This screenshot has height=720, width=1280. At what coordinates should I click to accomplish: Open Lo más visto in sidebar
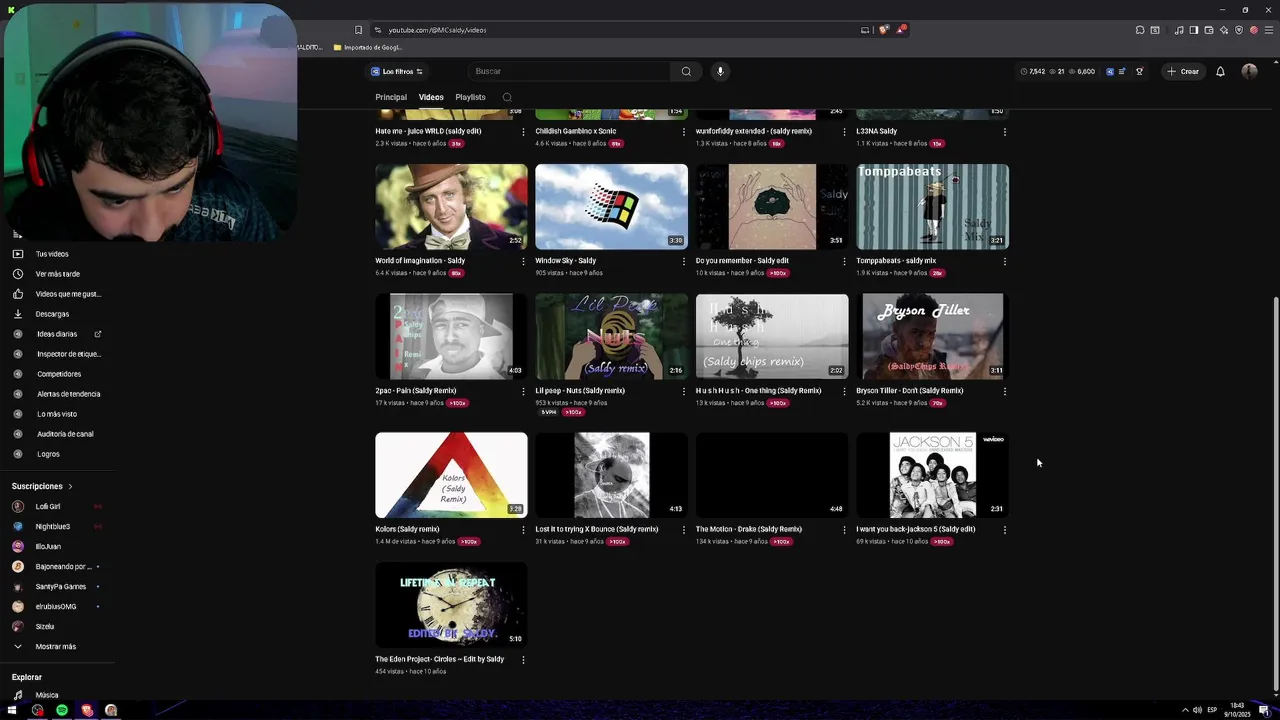[57, 414]
